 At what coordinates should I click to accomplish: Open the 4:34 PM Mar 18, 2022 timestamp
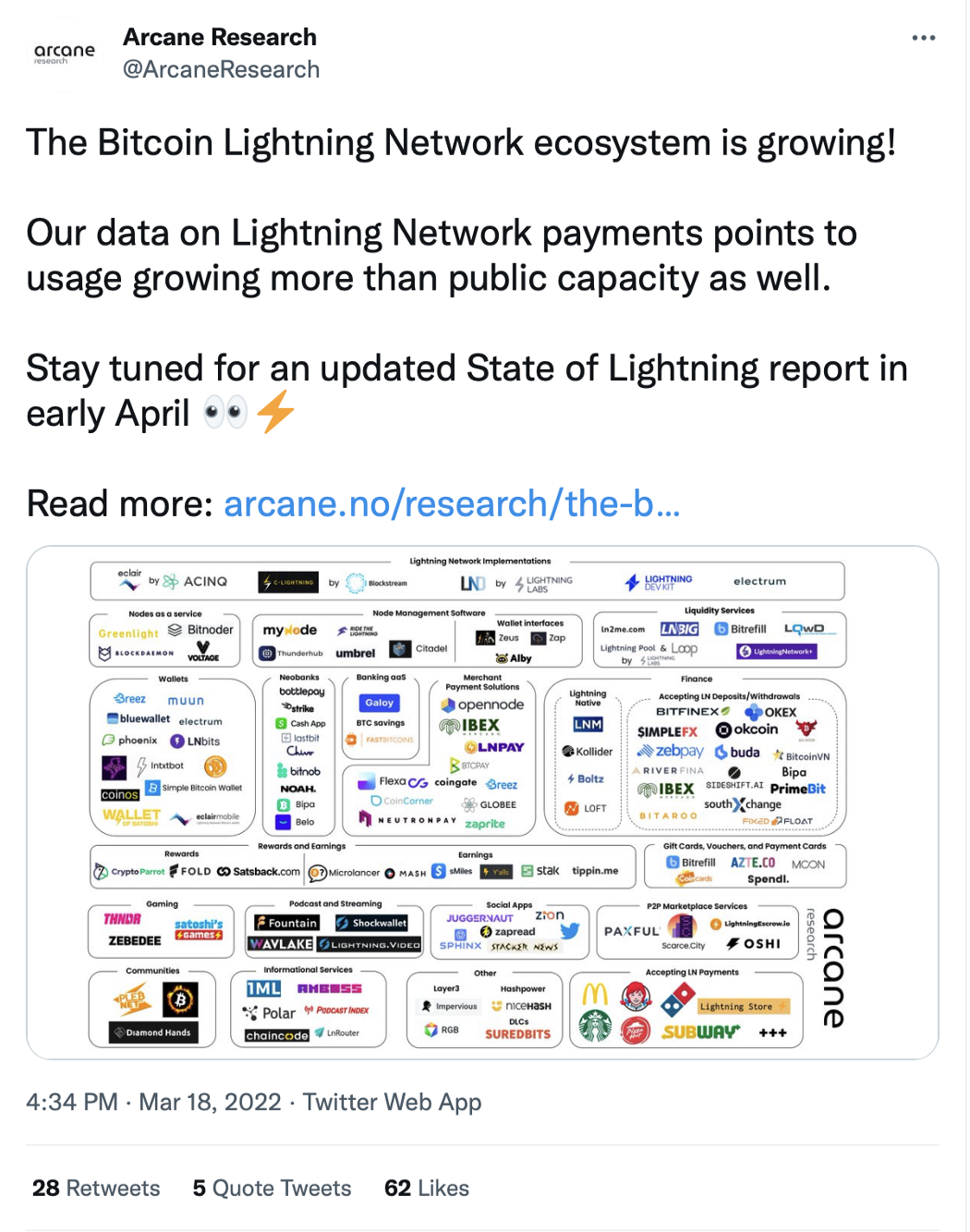pos(153,1103)
